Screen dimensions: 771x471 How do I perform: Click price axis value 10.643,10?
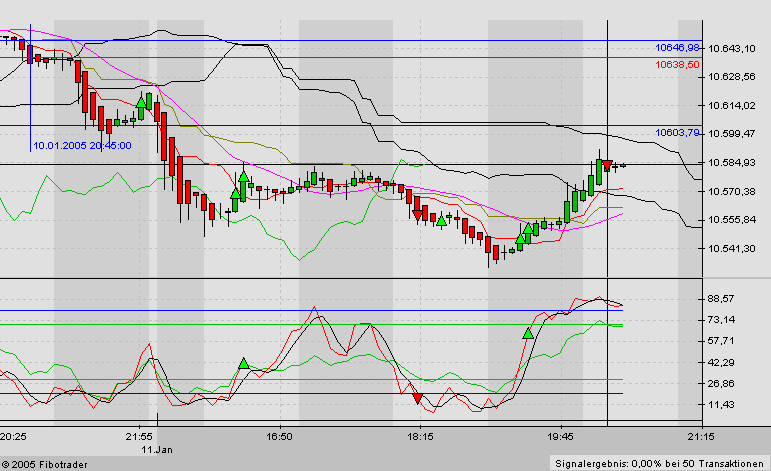[732, 48]
